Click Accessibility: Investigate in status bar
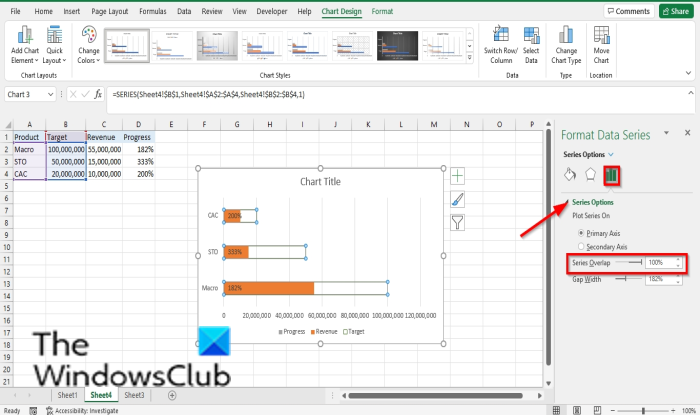 82,411
